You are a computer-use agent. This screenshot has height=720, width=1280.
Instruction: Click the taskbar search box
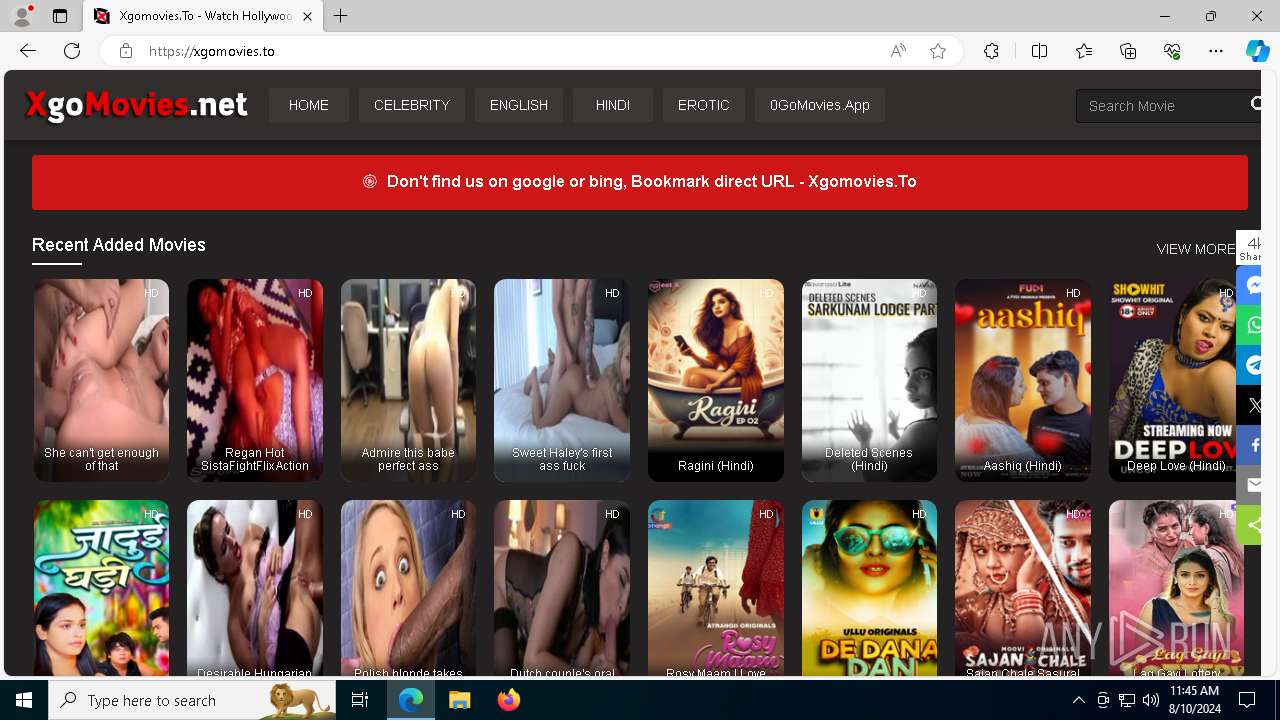click(194, 700)
